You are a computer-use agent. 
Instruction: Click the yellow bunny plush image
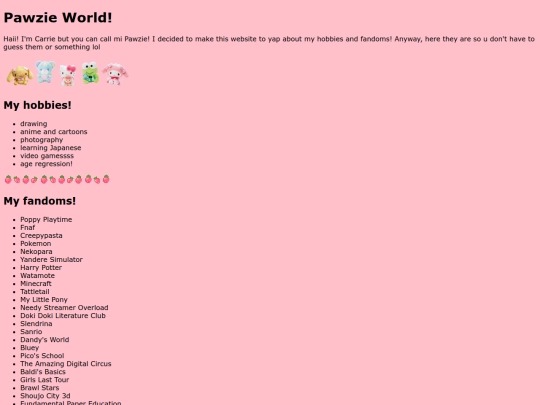pos(20,75)
